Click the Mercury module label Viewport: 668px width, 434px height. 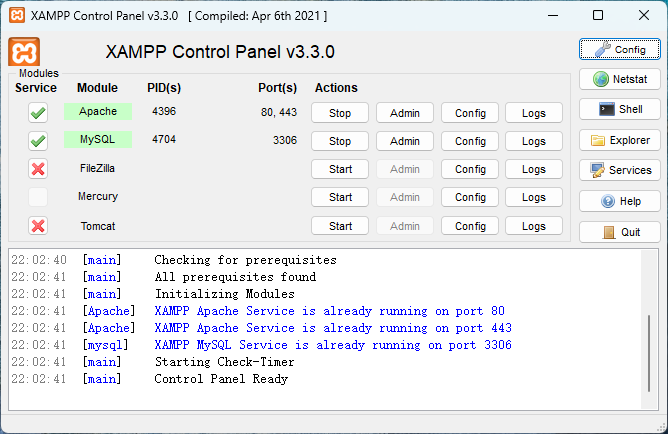click(x=98, y=196)
